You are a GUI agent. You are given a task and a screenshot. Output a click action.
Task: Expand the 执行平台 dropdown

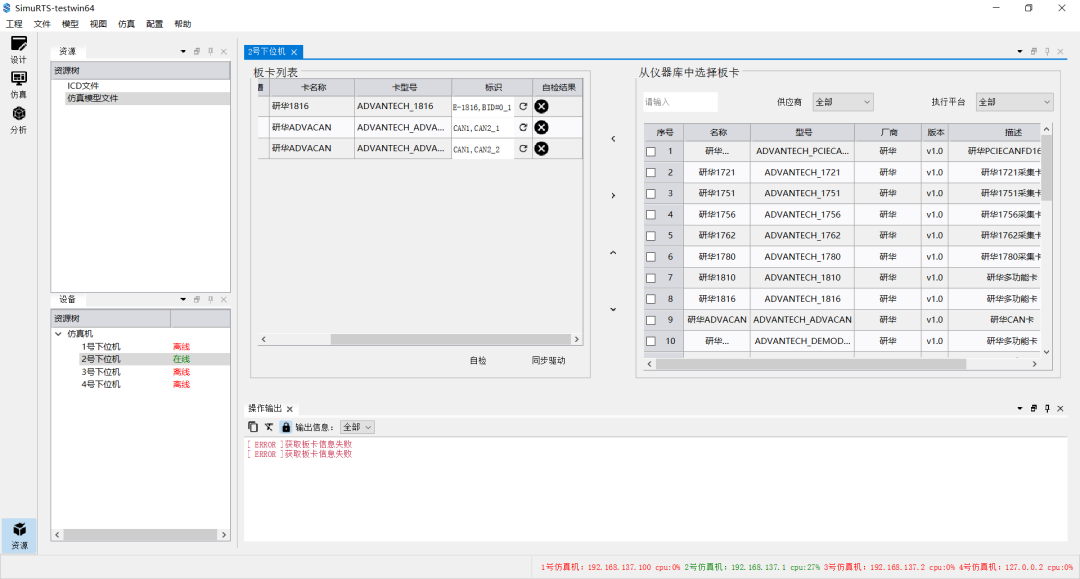pos(1013,102)
